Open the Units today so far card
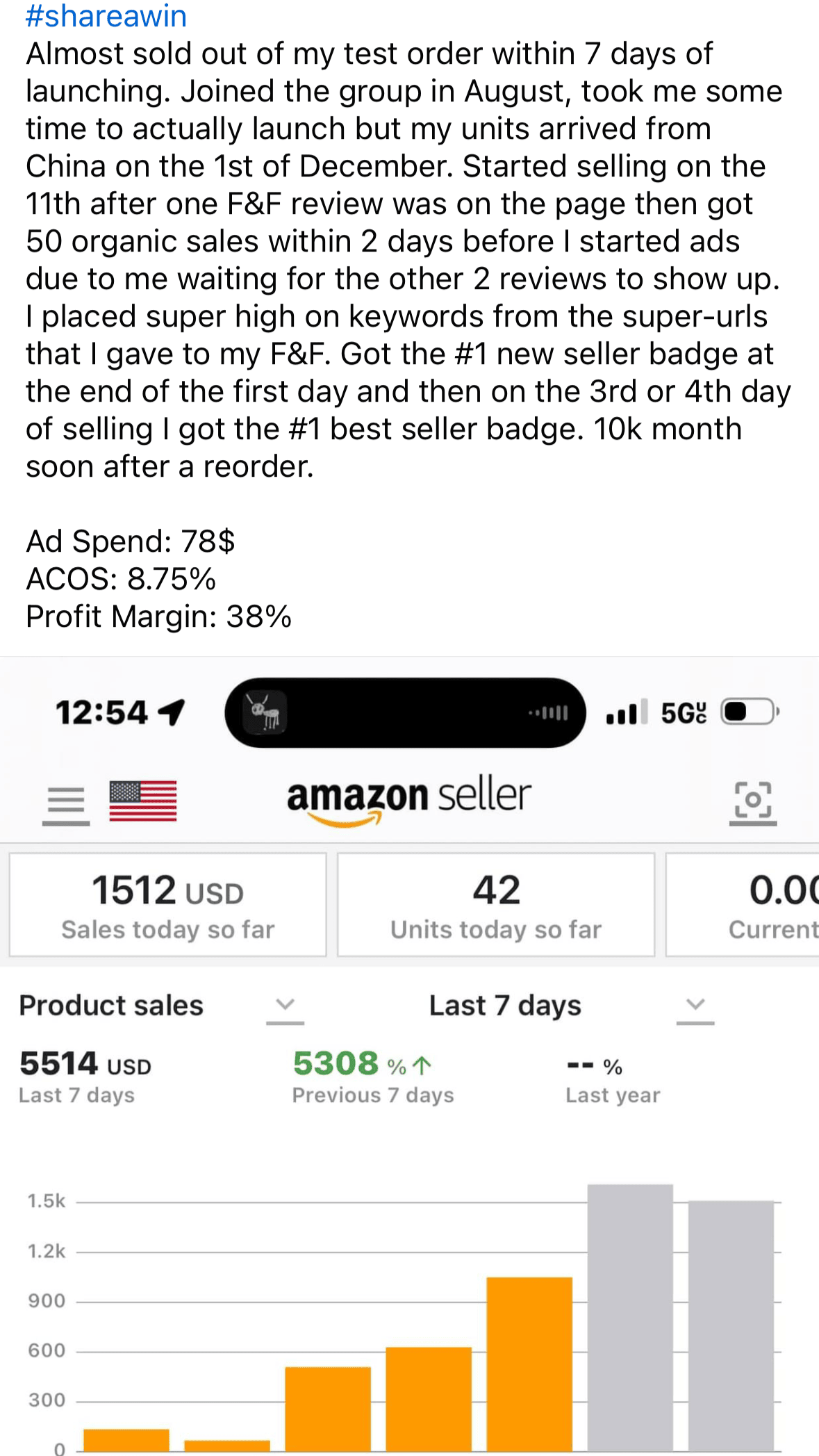Screen dimensions: 819x1456 (x=496, y=905)
